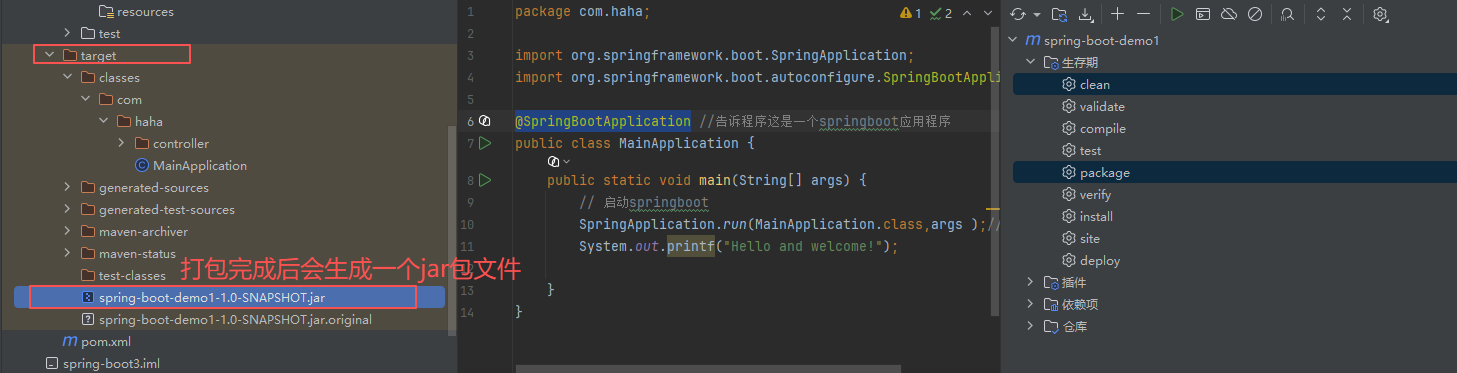Collapse the 生存期 lifecycle node
The height and width of the screenshot is (373, 1457).
coord(1030,62)
